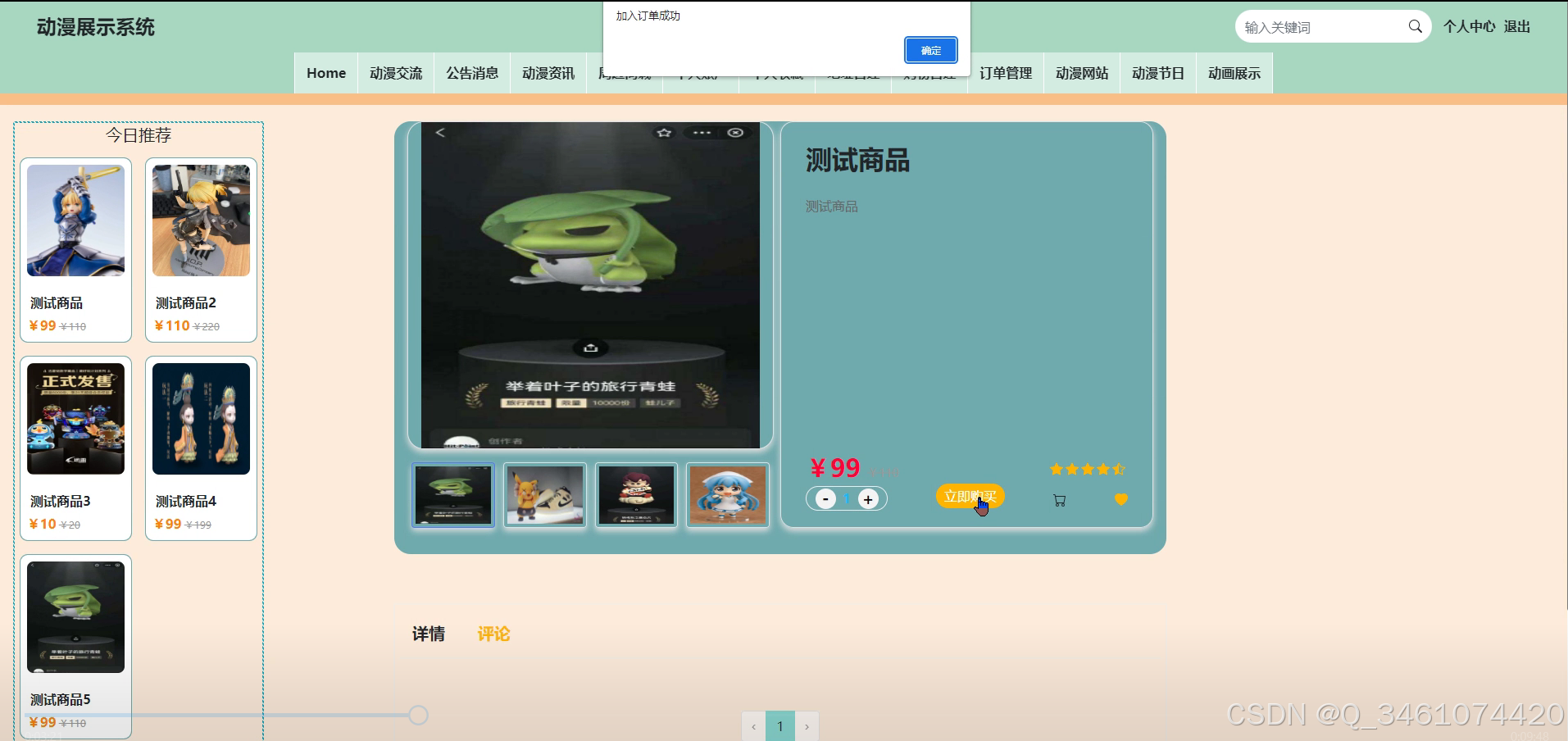This screenshot has height=741, width=1568.
Task: Open recommended product 测试商品3 card image
Action: tap(75, 419)
